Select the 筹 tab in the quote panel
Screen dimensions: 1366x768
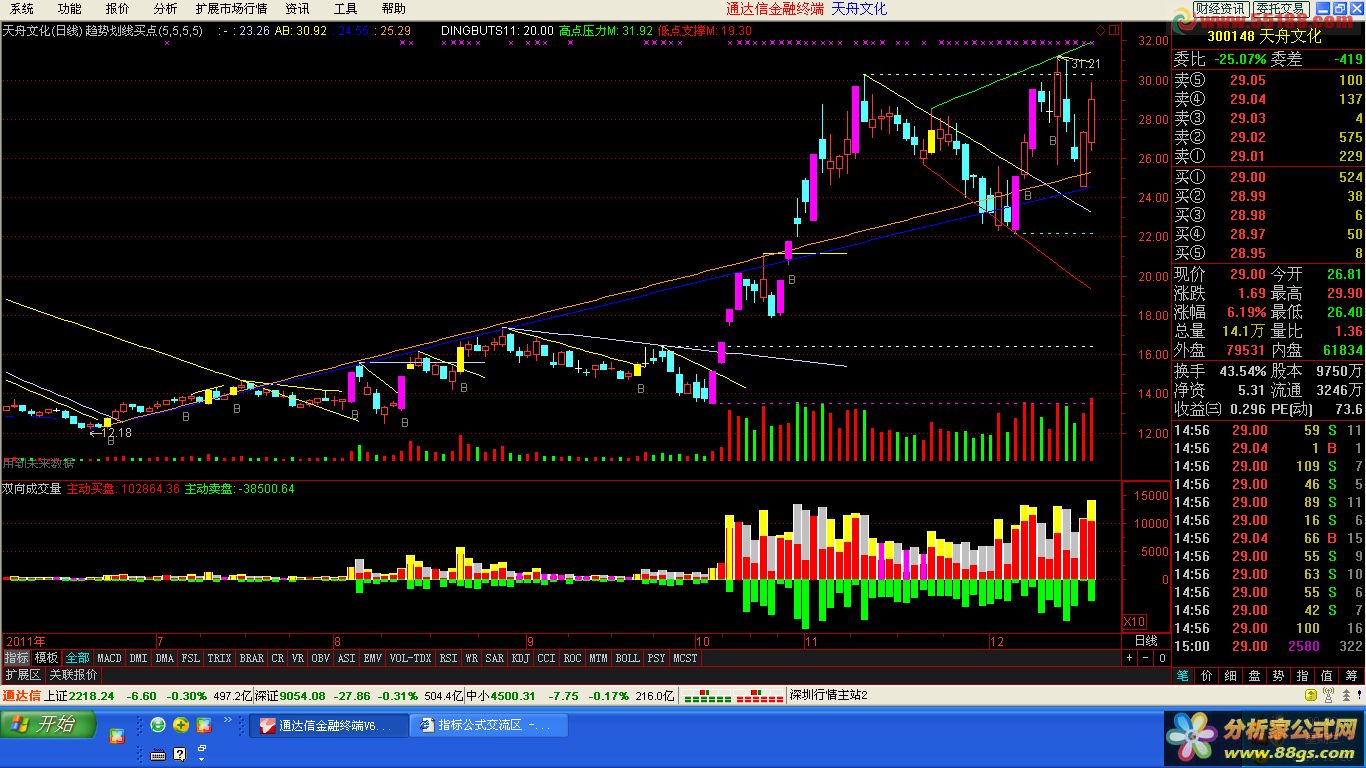[1351, 676]
